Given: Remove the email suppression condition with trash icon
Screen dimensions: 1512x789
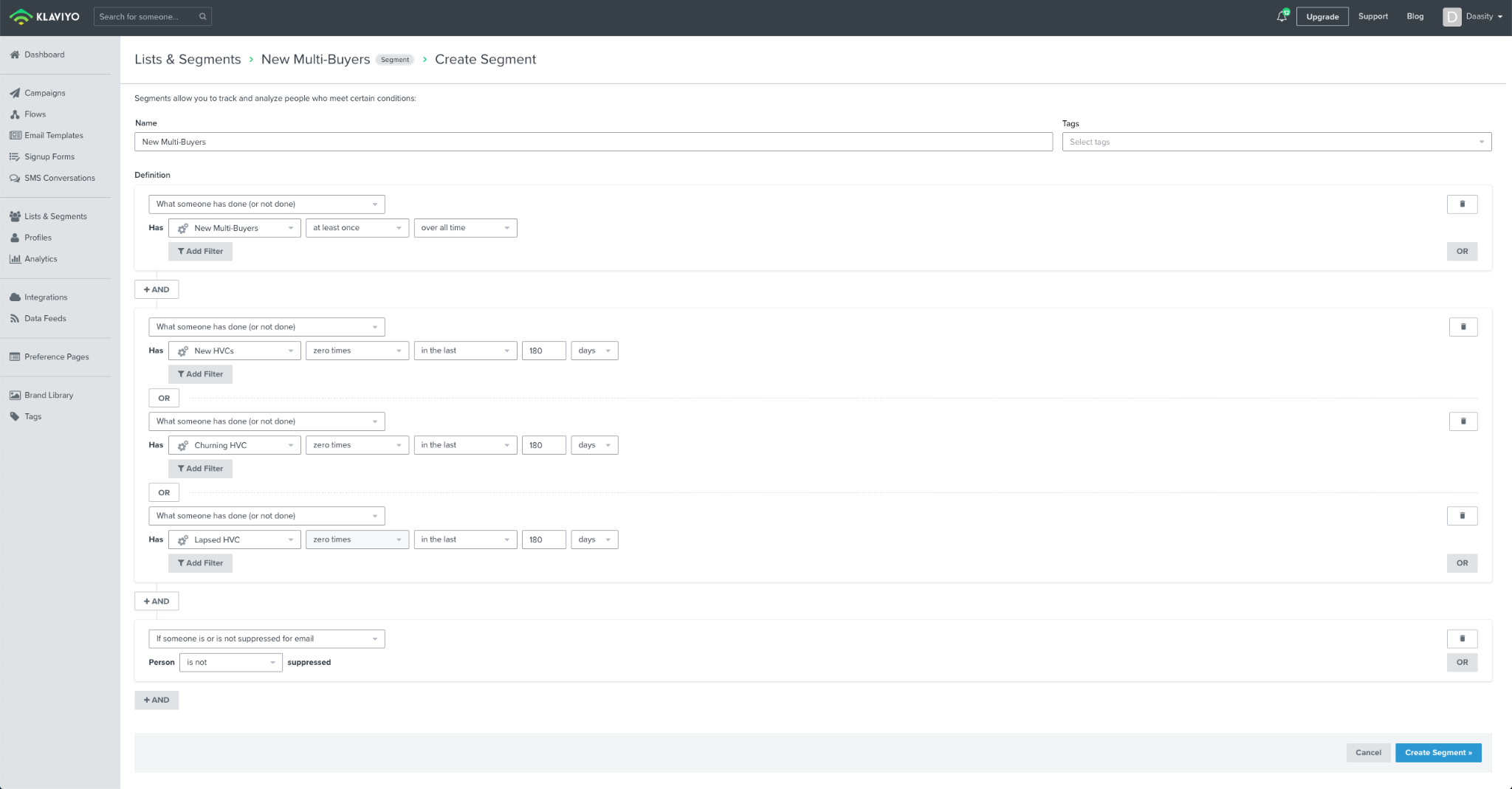Looking at the screenshot, I should point(1462,638).
